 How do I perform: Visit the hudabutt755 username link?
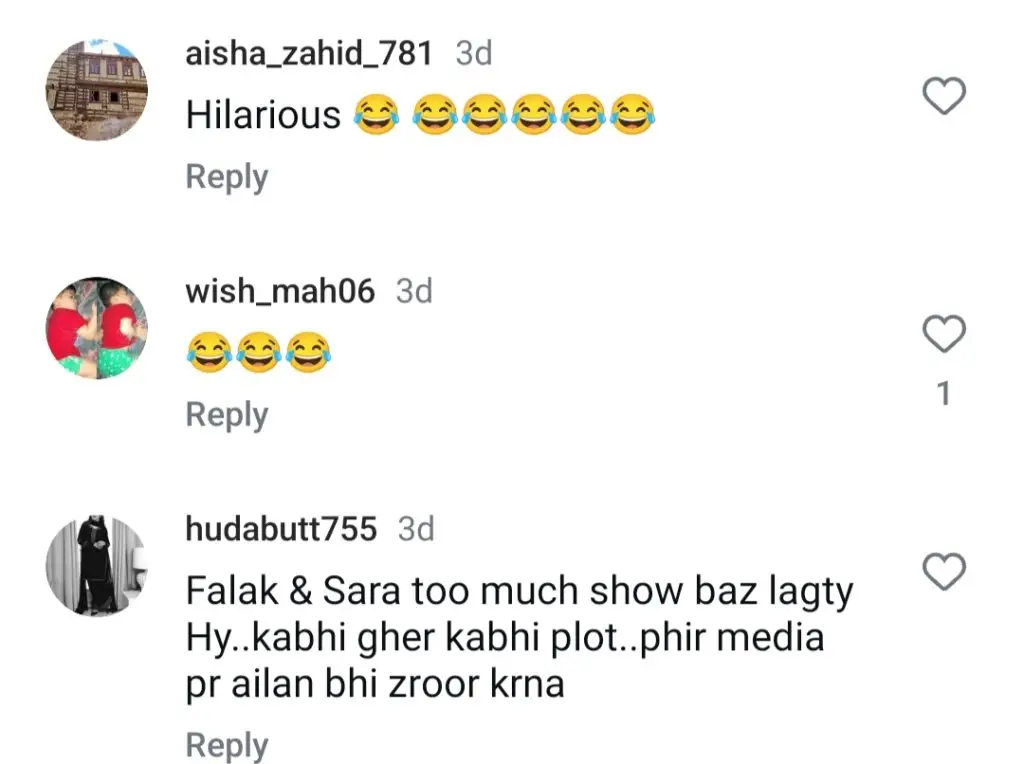281,529
